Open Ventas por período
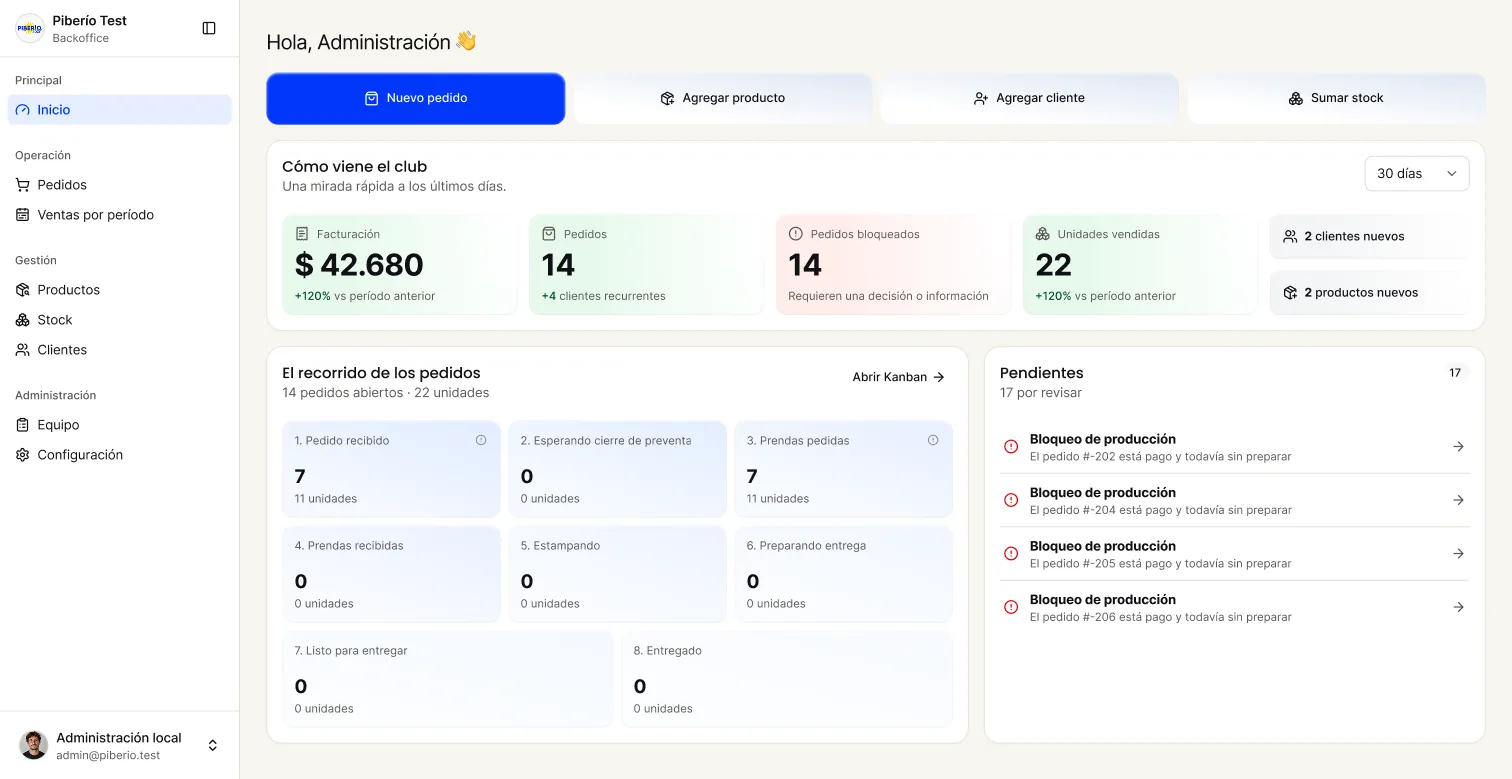Screen dimensions: 1512x779 (x=120, y=215)
